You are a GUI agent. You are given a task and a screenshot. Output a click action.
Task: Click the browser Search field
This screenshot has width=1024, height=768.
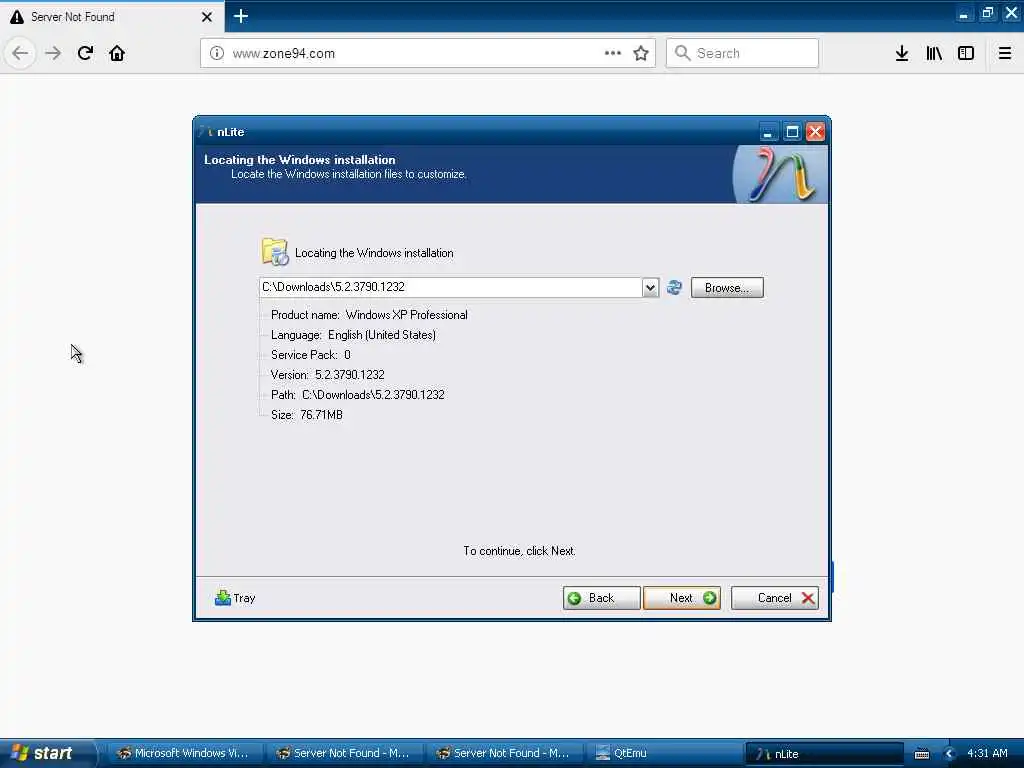pyautogui.click(x=742, y=53)
